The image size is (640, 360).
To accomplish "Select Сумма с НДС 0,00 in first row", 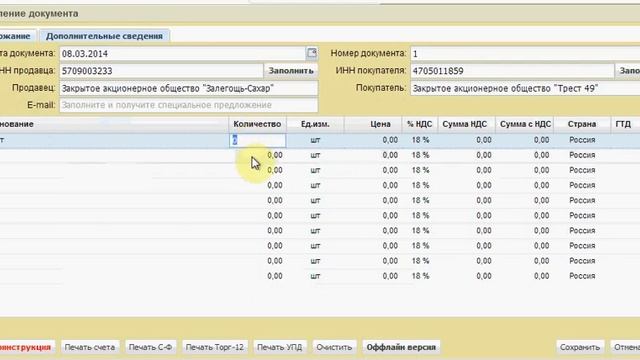I will click(x=541, y=140).
